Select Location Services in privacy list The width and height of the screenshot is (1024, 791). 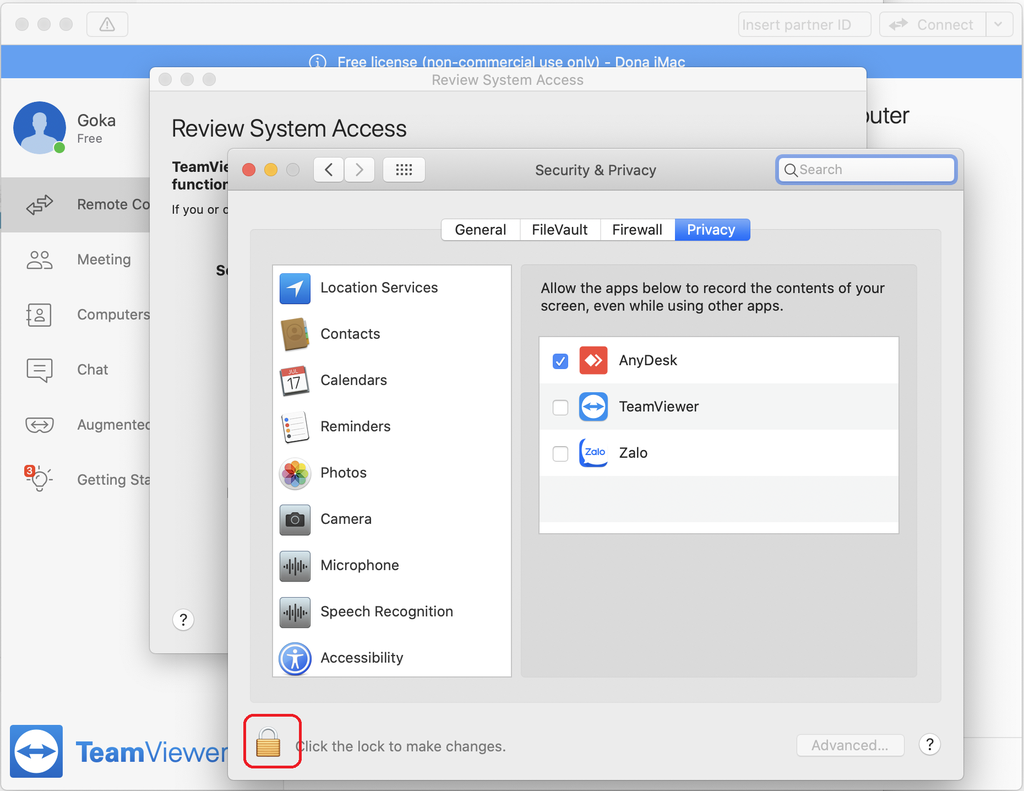click(x=392, y=288)
